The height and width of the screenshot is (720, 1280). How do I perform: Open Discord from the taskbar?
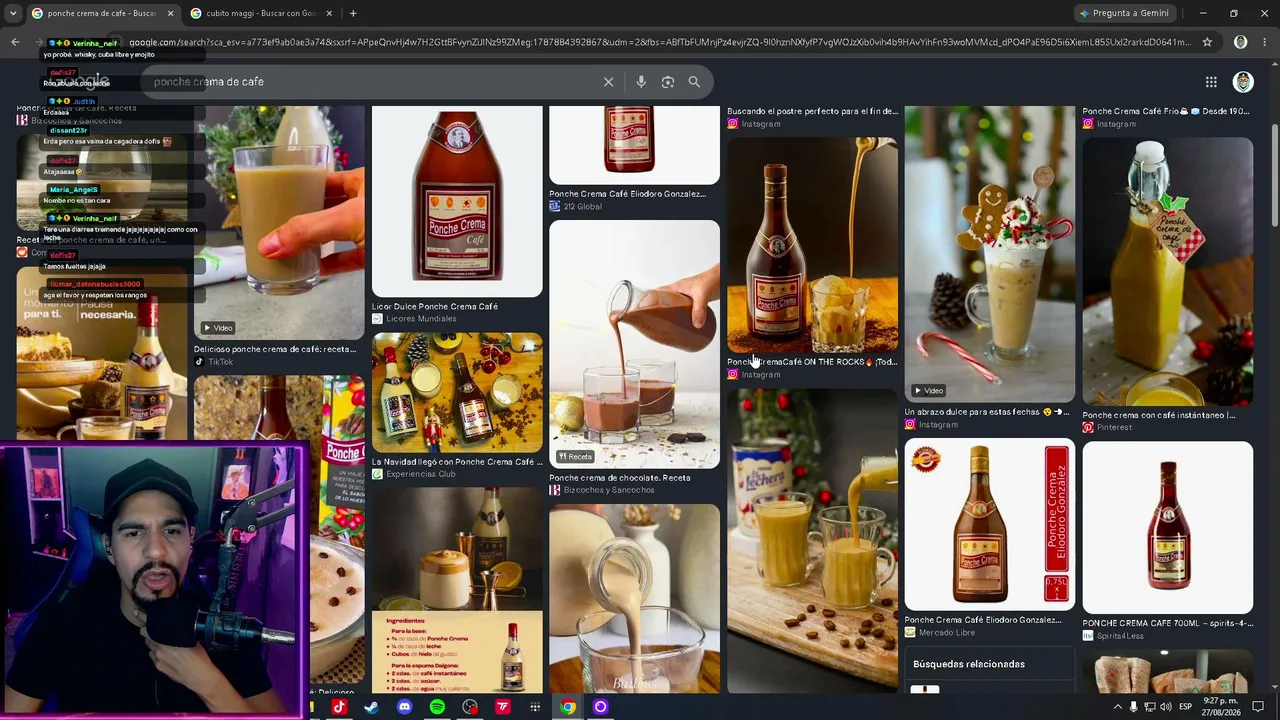click(x=404, y=707)
